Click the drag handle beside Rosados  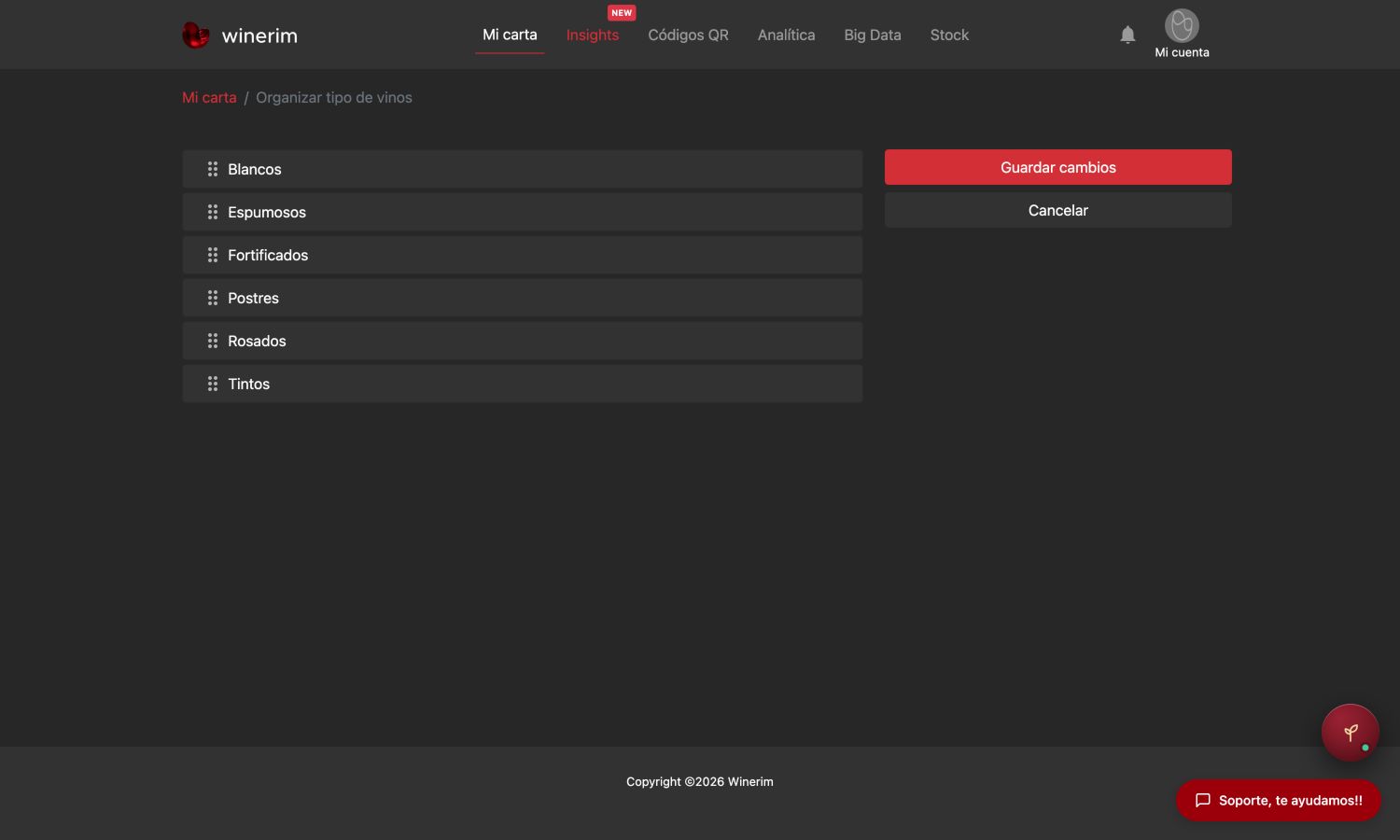pos(213,341)
